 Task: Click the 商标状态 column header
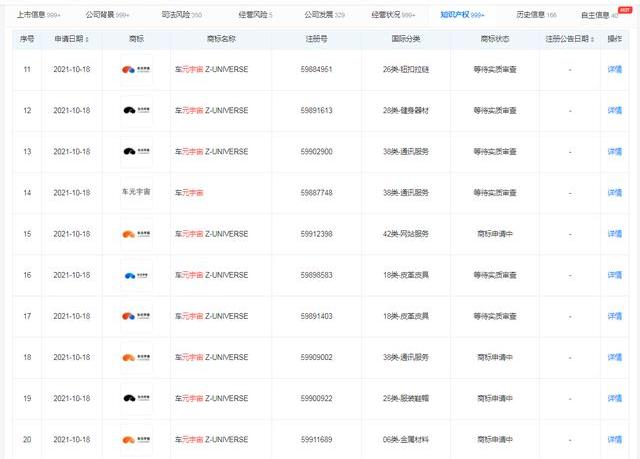(495, 39)
